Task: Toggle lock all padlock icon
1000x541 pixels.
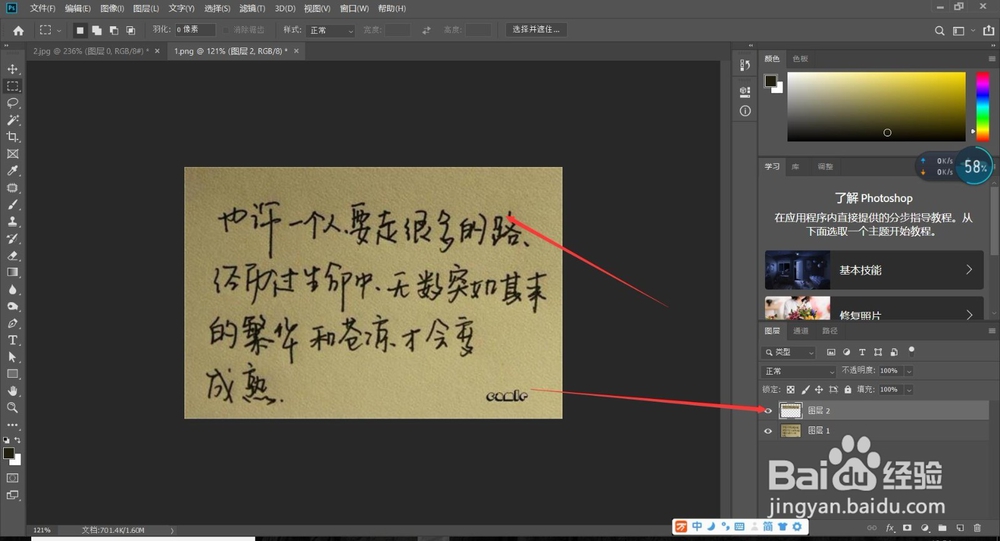Action: tap(848, 389)
